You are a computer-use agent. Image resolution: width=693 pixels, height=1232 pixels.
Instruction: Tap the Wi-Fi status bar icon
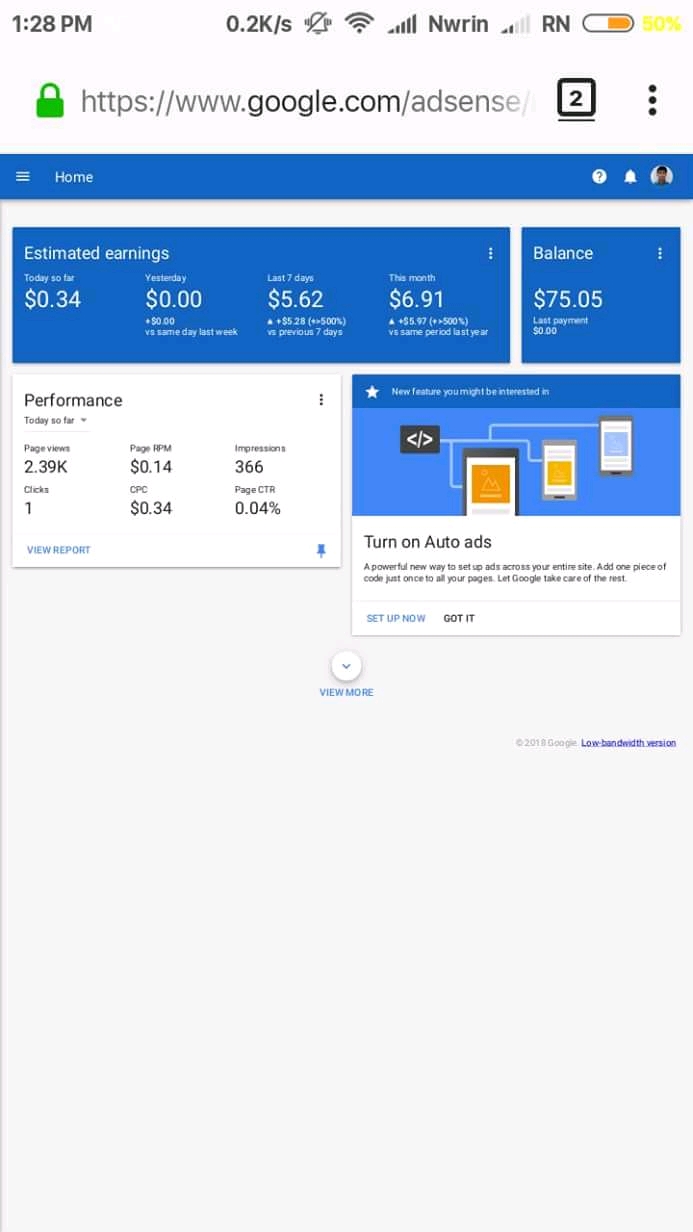point(358,23)
